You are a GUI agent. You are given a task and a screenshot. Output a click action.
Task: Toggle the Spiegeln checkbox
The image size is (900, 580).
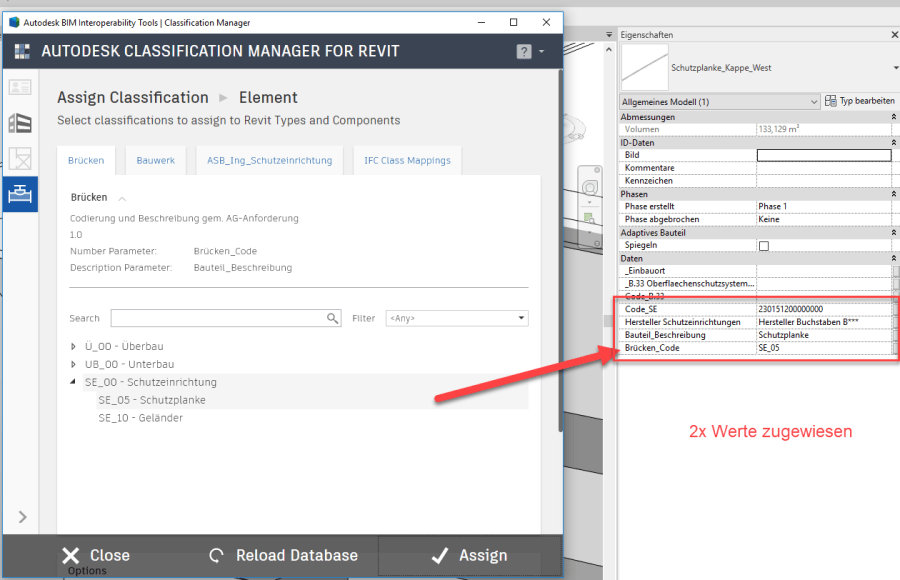click(764, 246)
